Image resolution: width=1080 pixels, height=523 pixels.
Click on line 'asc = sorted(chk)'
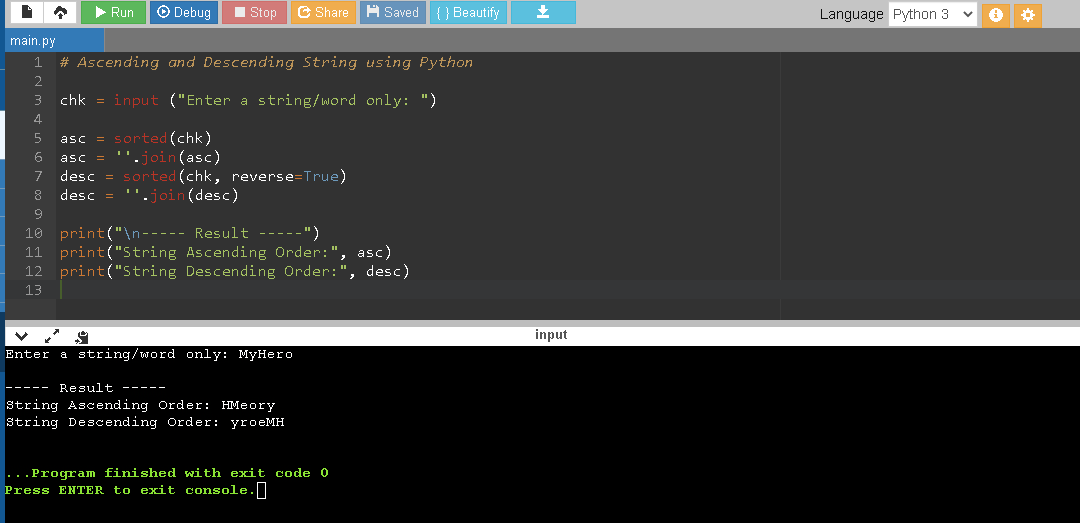[x=136, y=139]
